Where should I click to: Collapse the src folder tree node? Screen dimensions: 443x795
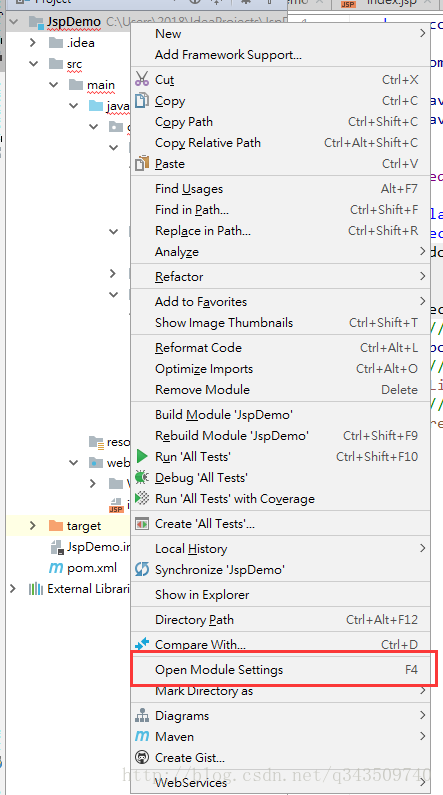33,64
